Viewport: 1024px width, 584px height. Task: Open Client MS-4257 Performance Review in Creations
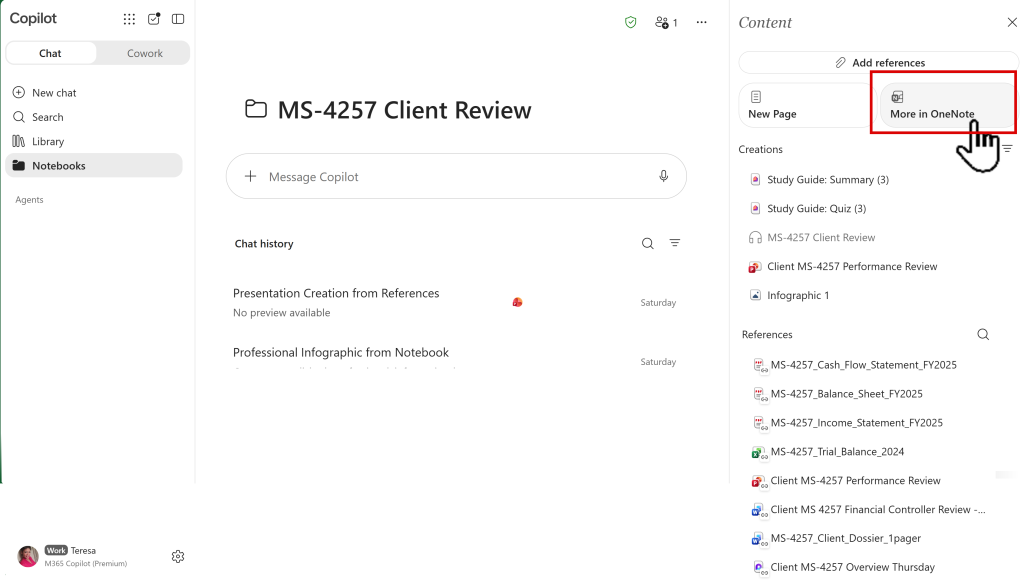(852, 267)
